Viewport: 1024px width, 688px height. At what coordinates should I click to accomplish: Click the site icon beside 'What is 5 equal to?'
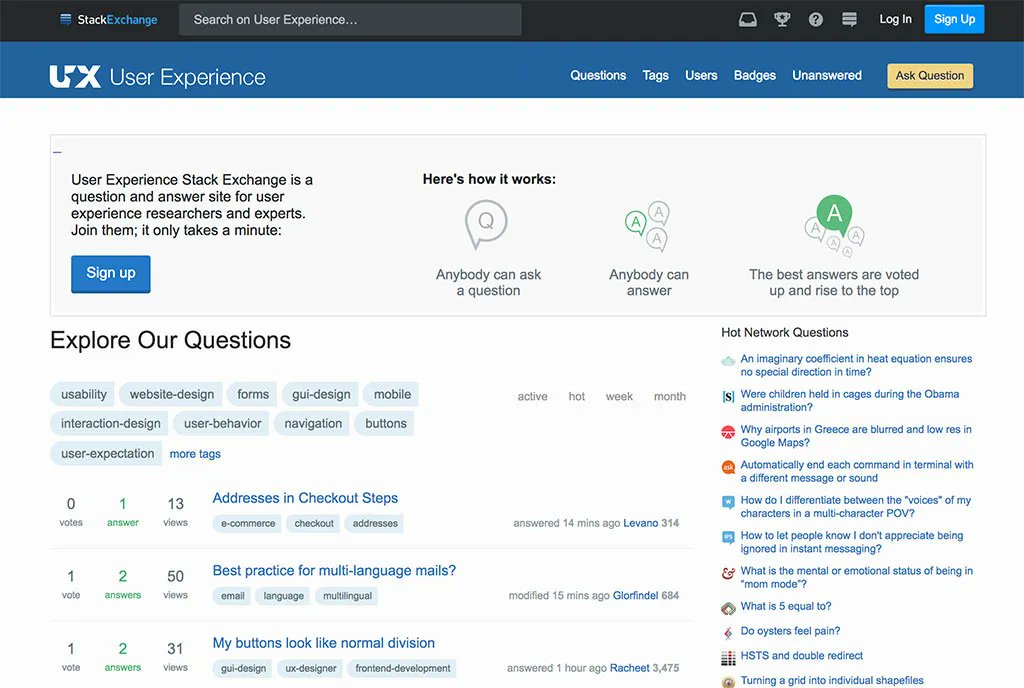coord(728,608)
